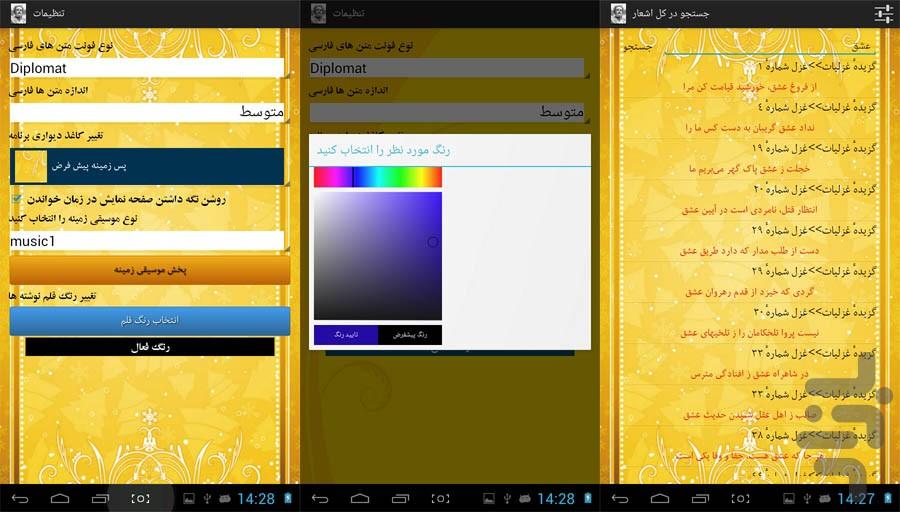Click the default wallpaper thumbnail beside پس زمینه پیش فرض
The width and height of the screenshot is (900, 512).
[x=32, y=166]
